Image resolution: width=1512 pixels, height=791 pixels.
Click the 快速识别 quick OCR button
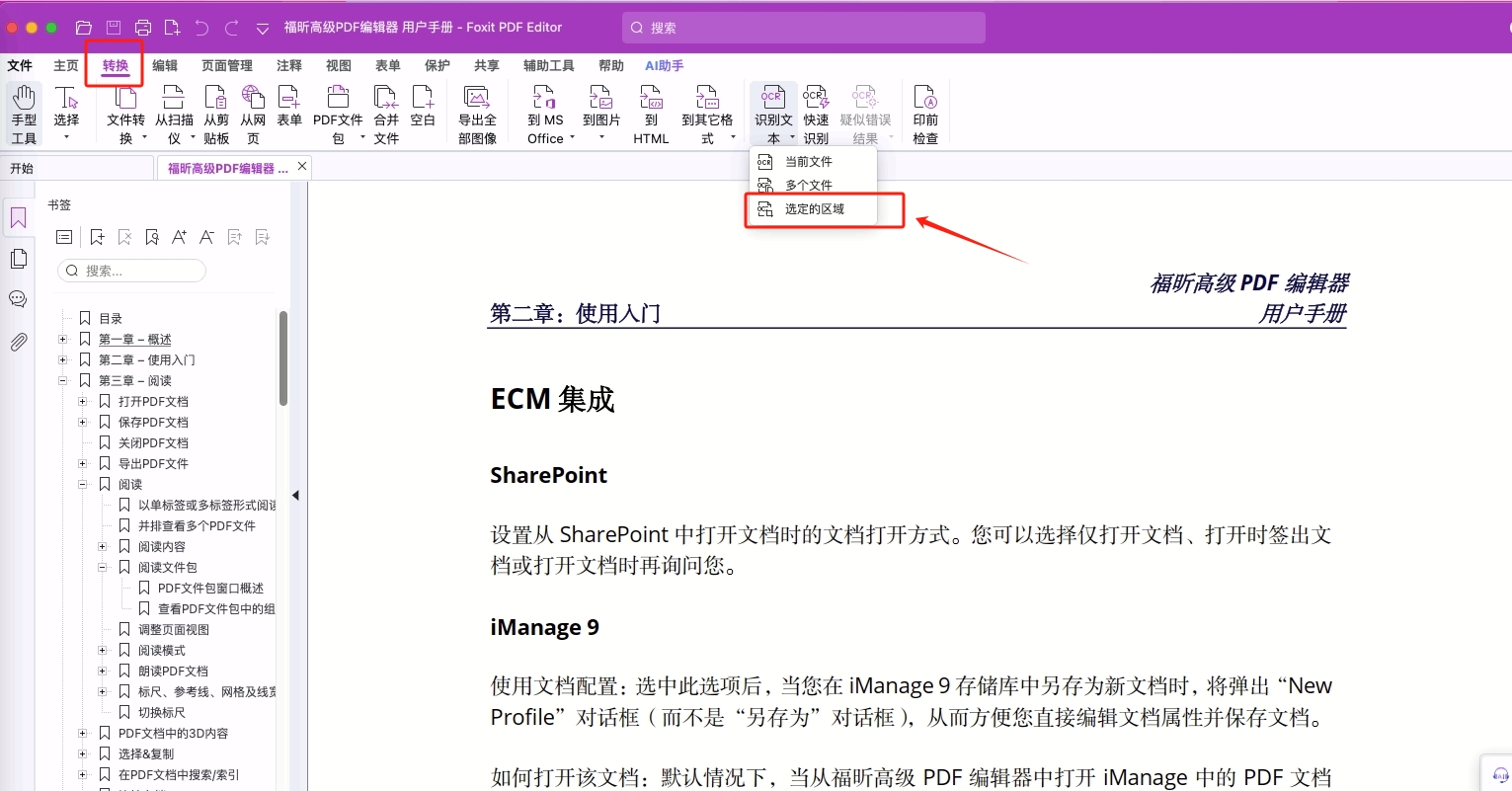coord(816,115)
